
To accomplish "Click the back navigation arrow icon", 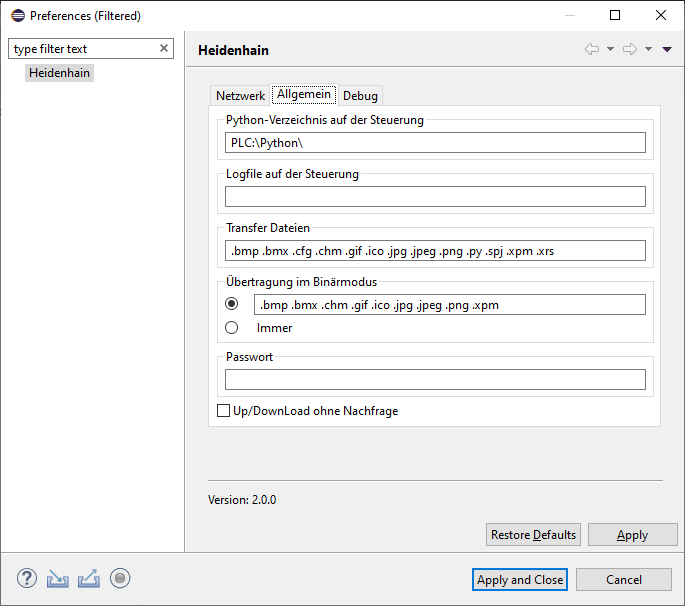I will coord(592,49).
